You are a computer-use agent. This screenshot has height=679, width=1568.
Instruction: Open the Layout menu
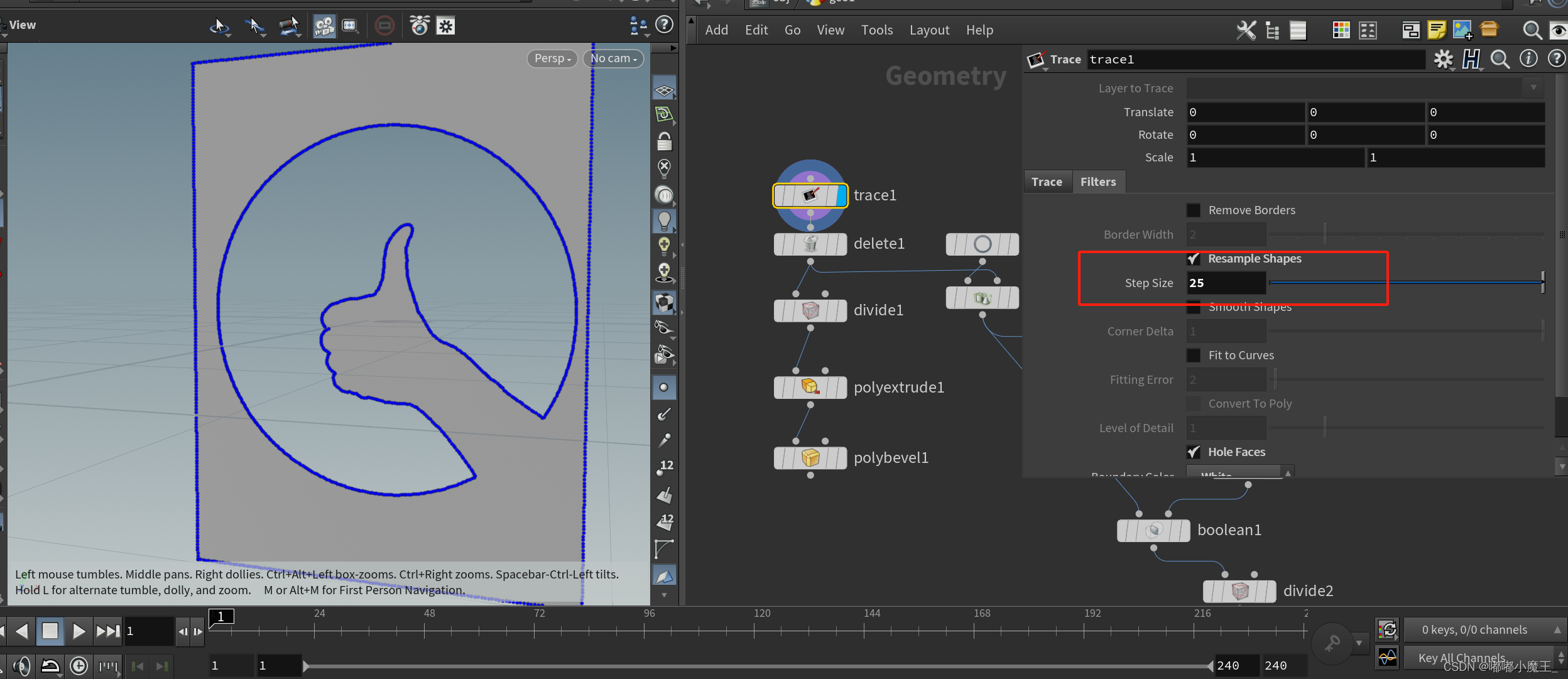[x=929, y=30]
